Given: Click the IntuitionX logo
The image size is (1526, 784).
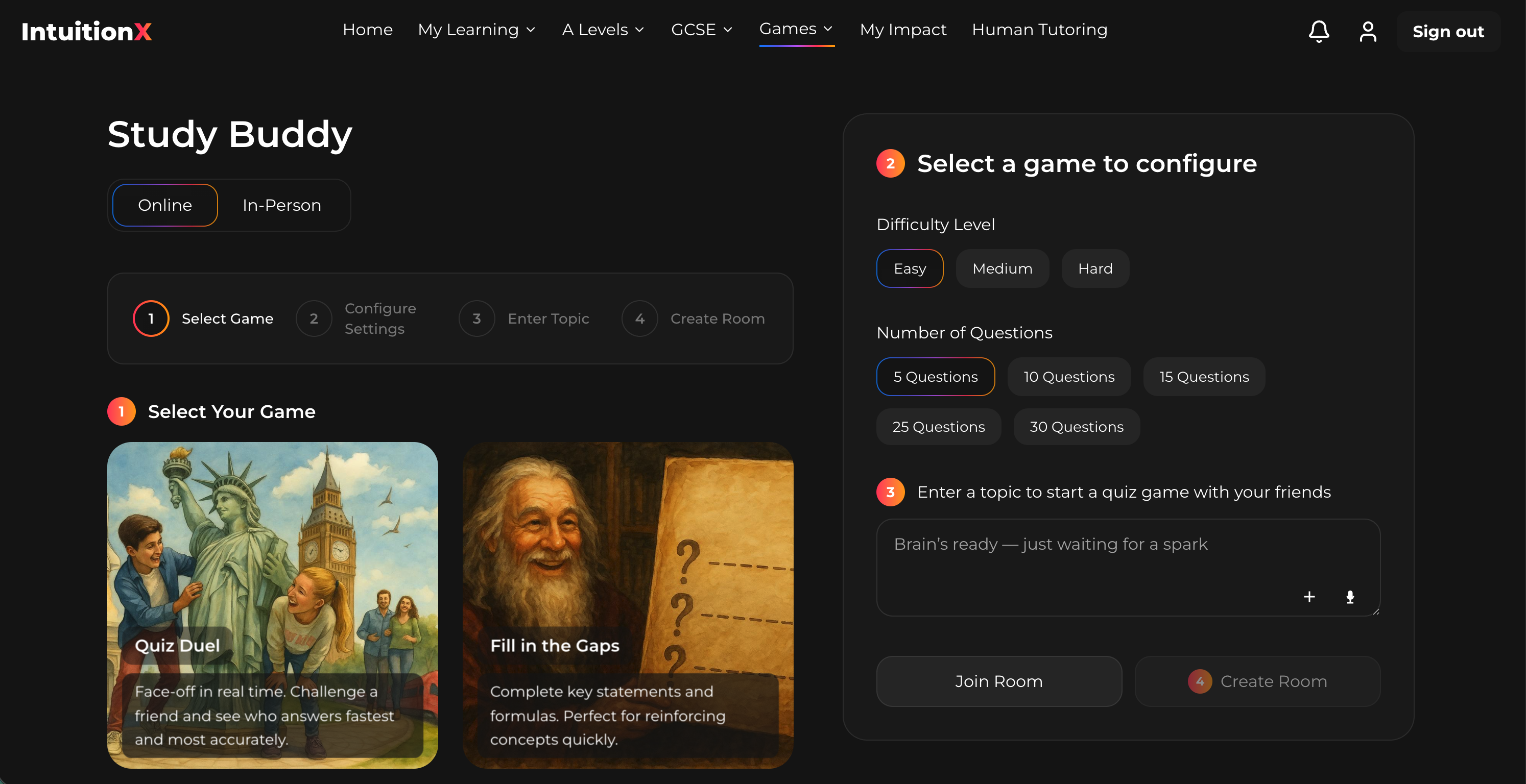Looking at the screenshot, I should [x=86, y=31].
